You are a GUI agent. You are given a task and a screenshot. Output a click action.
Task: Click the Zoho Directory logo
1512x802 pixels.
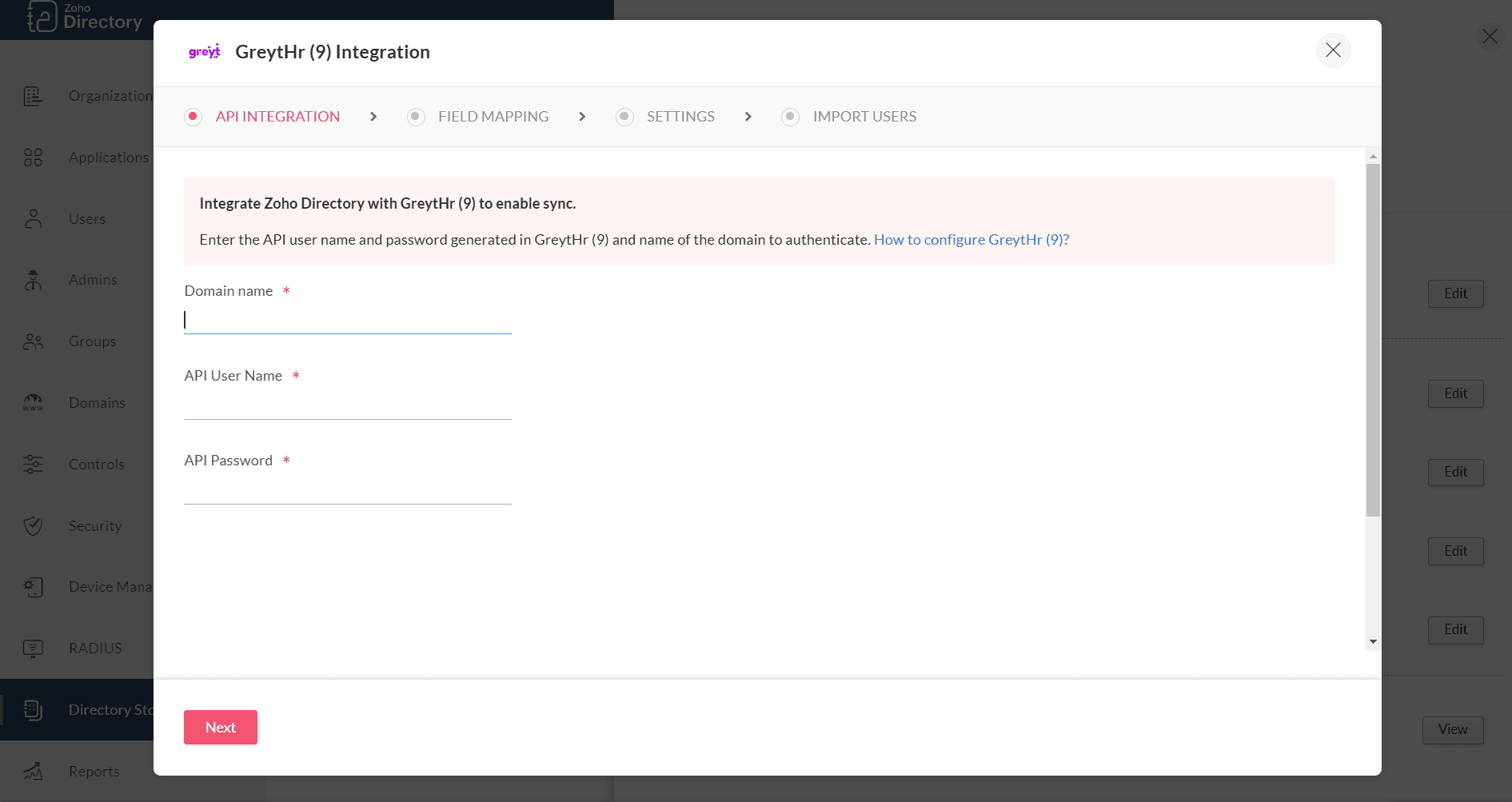84,16
